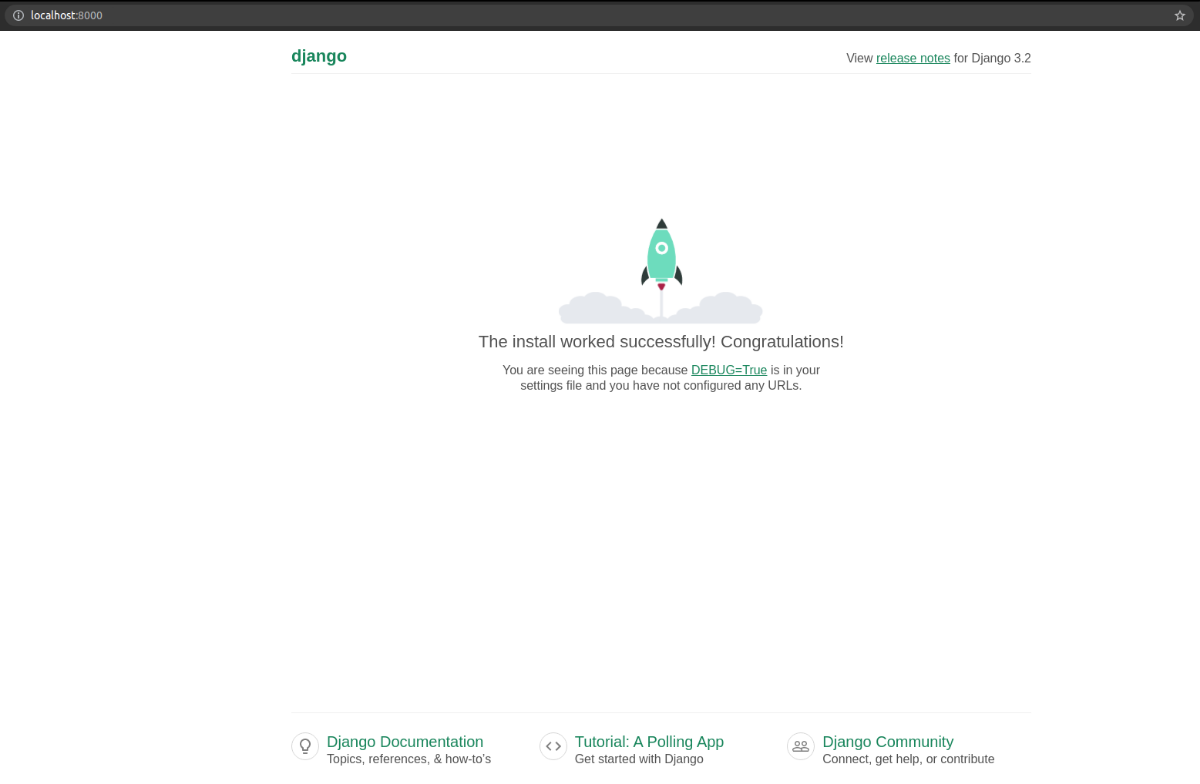Click the django logo heading

pyautogui.click(x=319, y=56)
